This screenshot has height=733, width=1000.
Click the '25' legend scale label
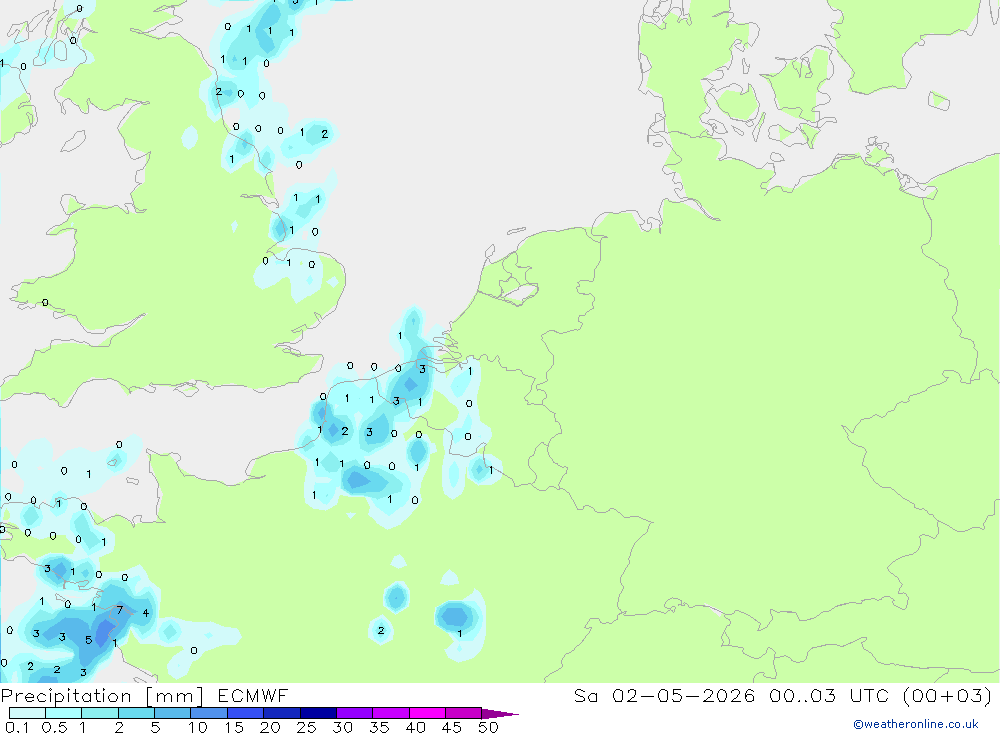pyautogui.click(x=306, y=727)
